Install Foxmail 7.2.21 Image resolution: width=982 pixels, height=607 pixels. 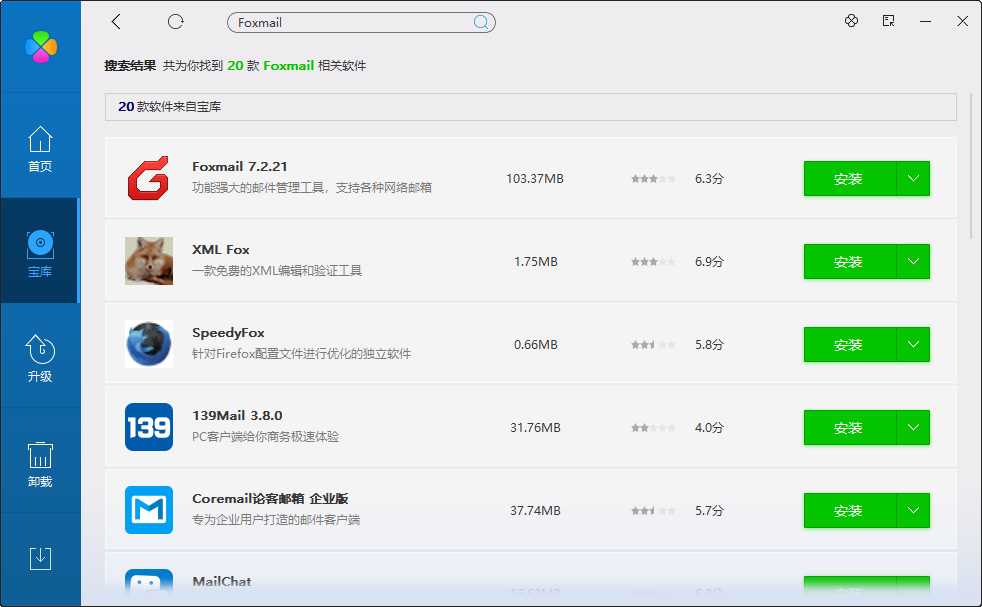tap(849, 179)
